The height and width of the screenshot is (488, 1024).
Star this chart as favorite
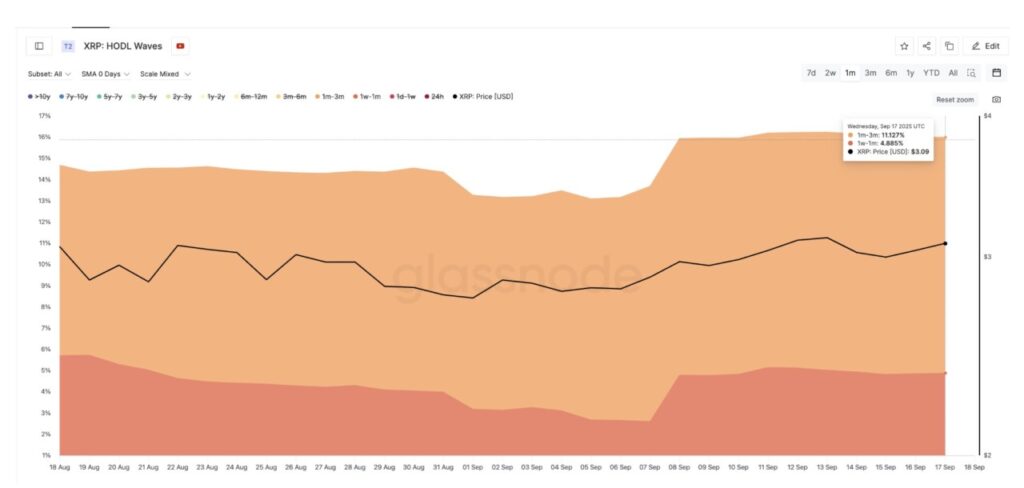tap(904, 46)
